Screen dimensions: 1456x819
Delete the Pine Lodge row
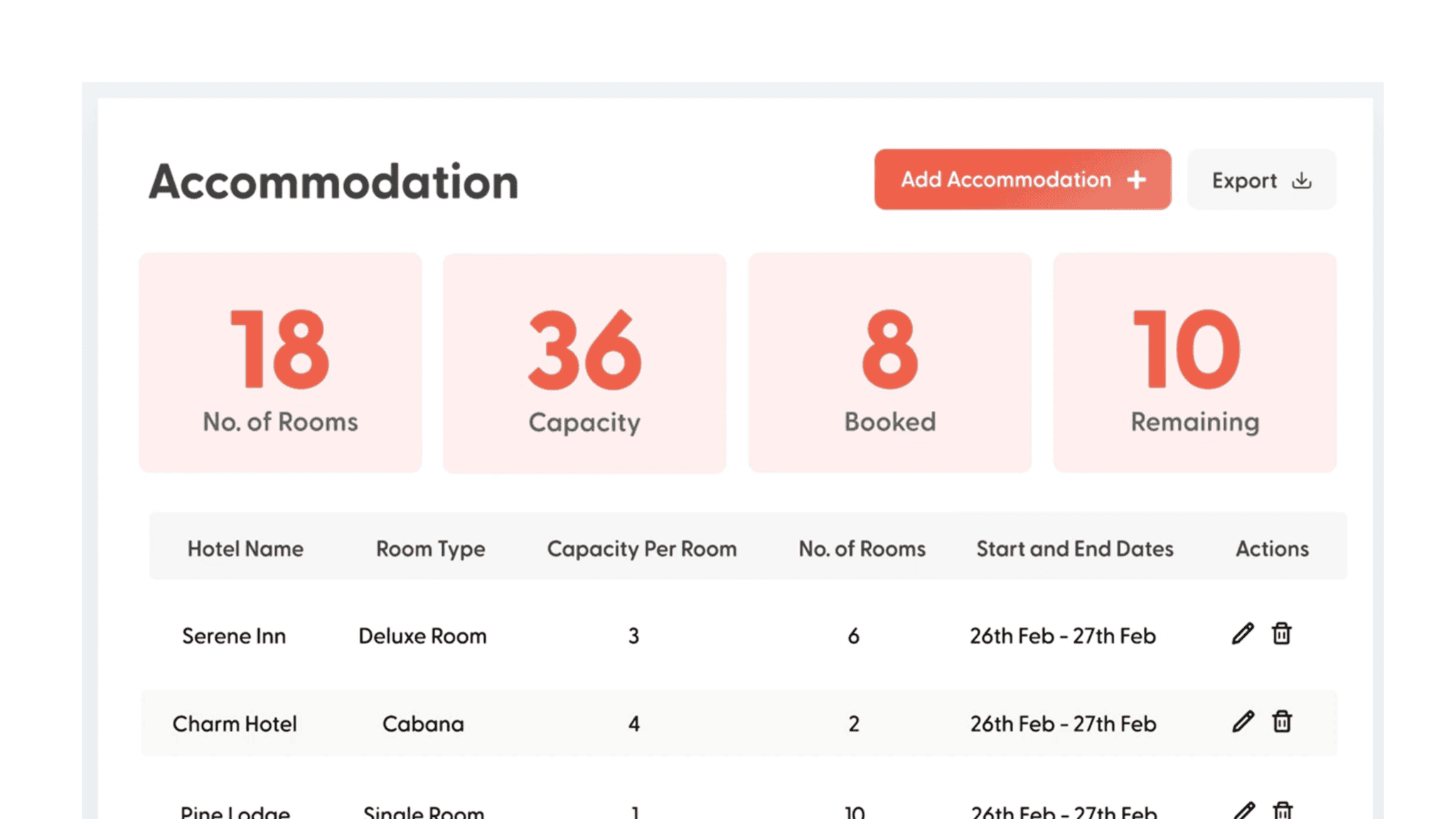tap(1281, 810)
